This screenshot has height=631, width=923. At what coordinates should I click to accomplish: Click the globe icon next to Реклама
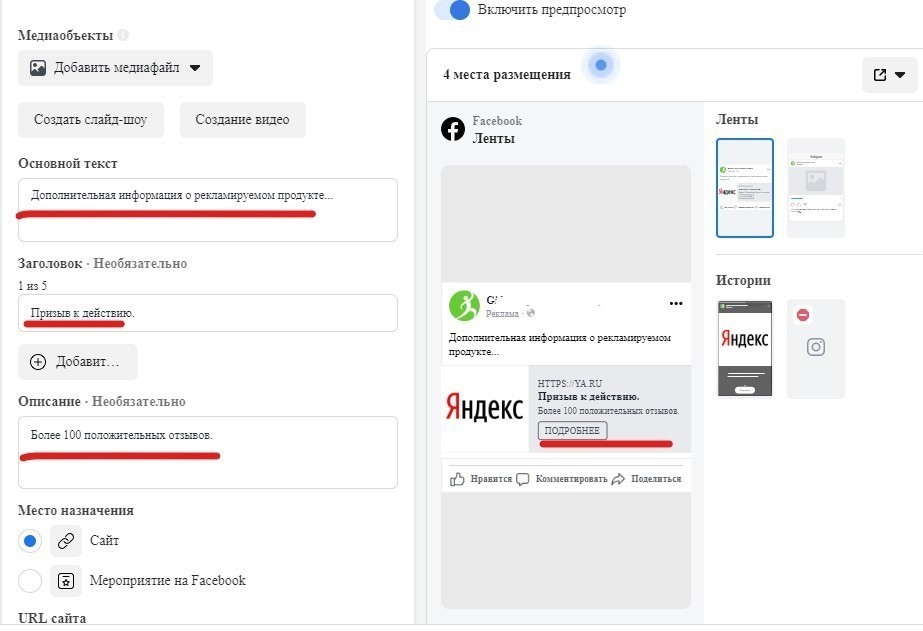tap(531, 313)
